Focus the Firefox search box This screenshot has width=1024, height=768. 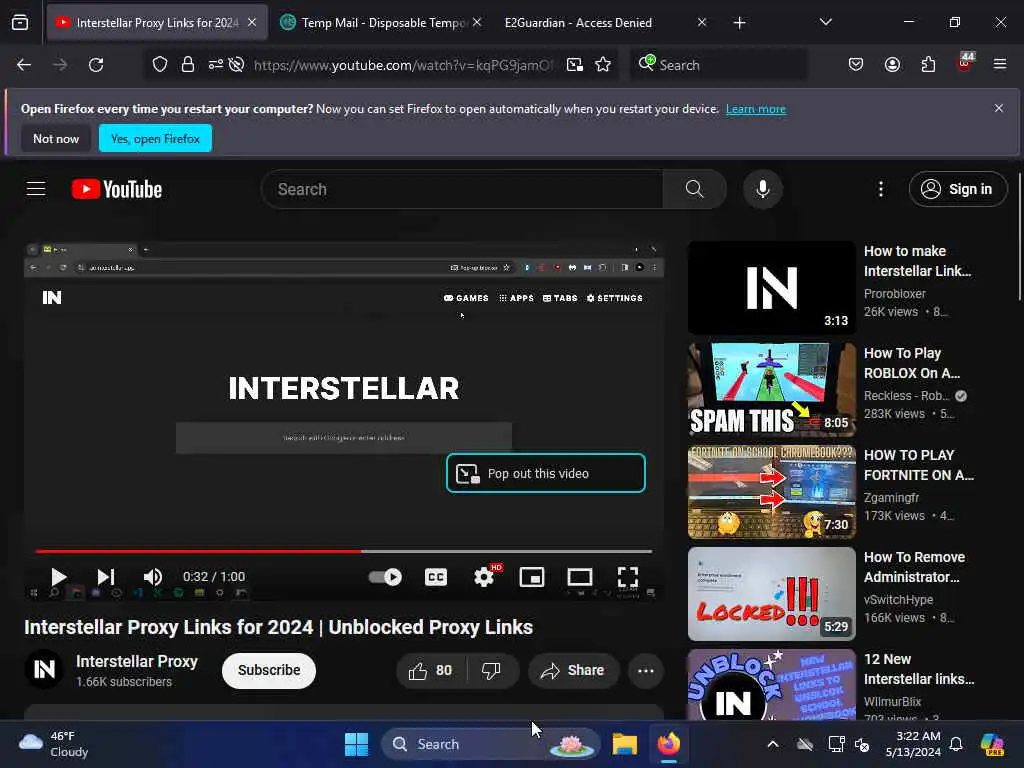point(718,65)
